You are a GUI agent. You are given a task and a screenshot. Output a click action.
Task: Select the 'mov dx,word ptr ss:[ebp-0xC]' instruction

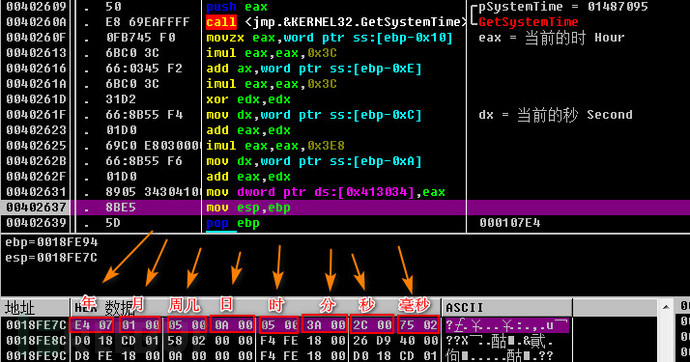pyautogui.click(x=314, y=115)
